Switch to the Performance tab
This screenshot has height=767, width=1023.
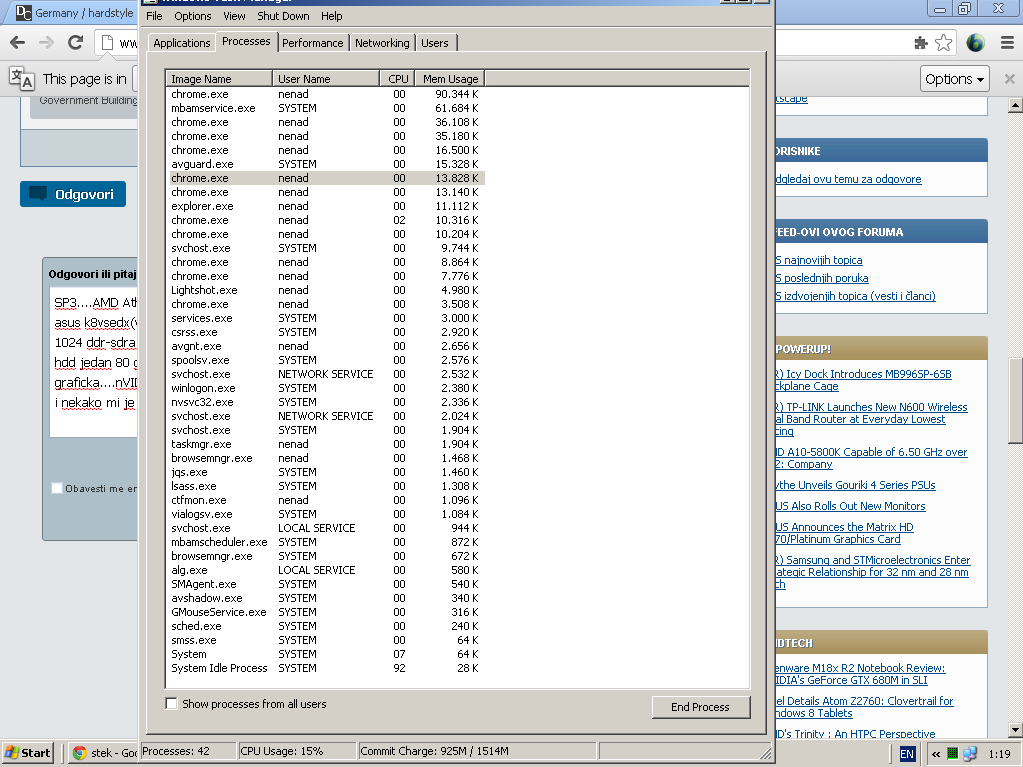[312, 43]
